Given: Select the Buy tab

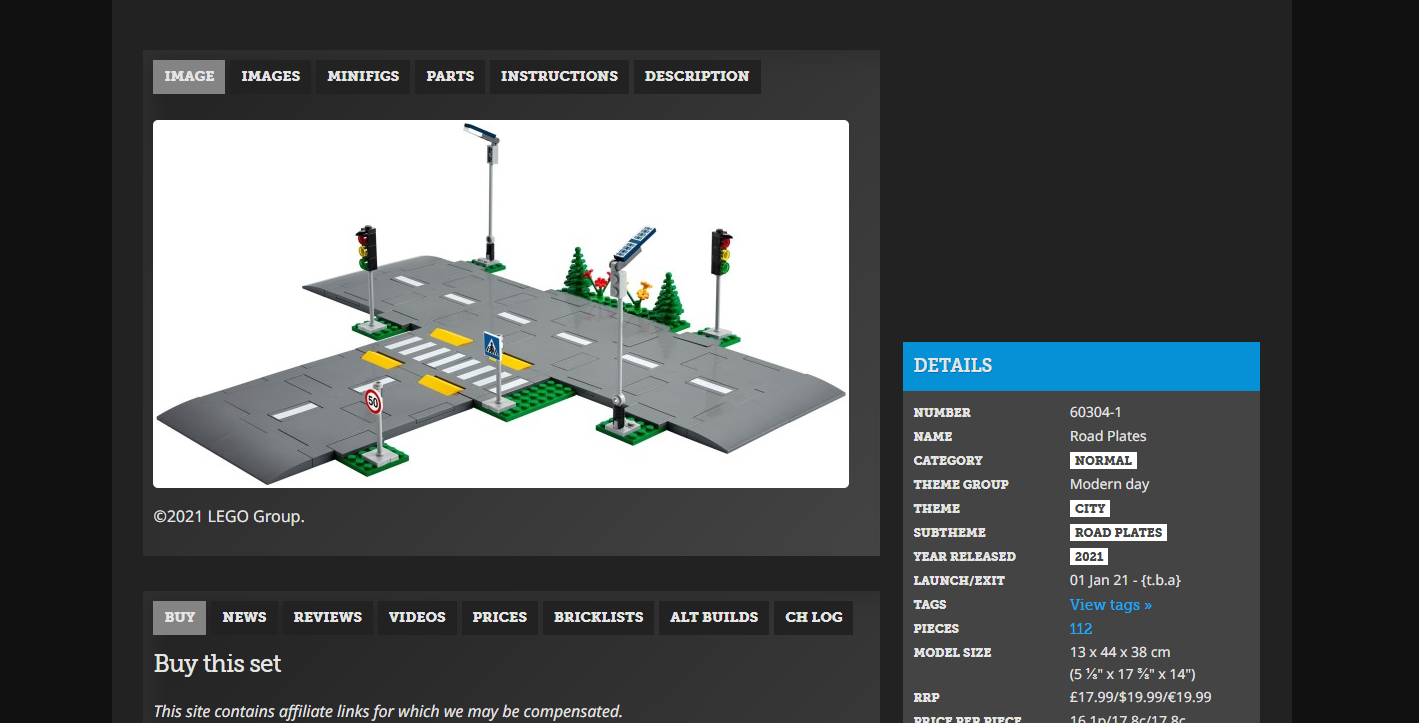Looking at the screenshot, I should (x=180, y=618).
